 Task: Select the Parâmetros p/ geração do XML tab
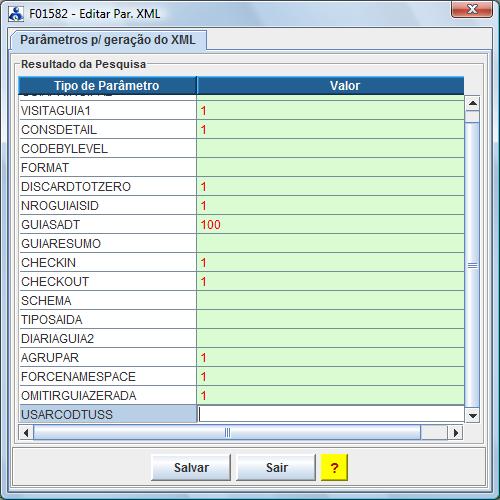coord(108,40)
